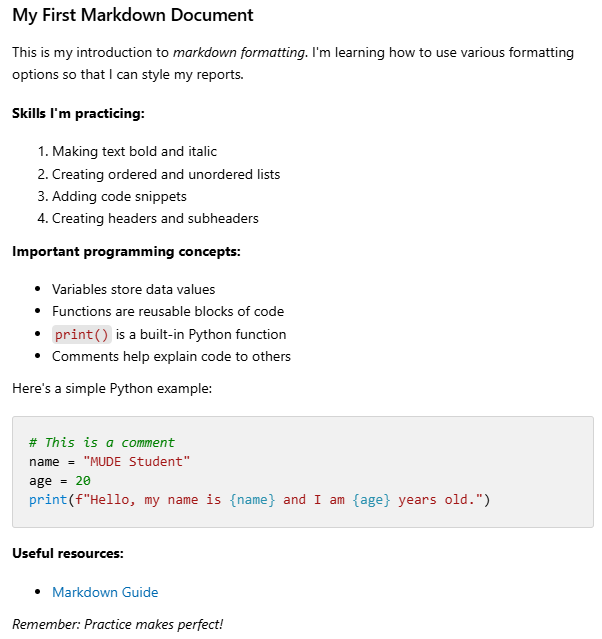Click the "Variables store data values" bullet
This screenshot has width=602, height=639.
[x=133, y=289]
